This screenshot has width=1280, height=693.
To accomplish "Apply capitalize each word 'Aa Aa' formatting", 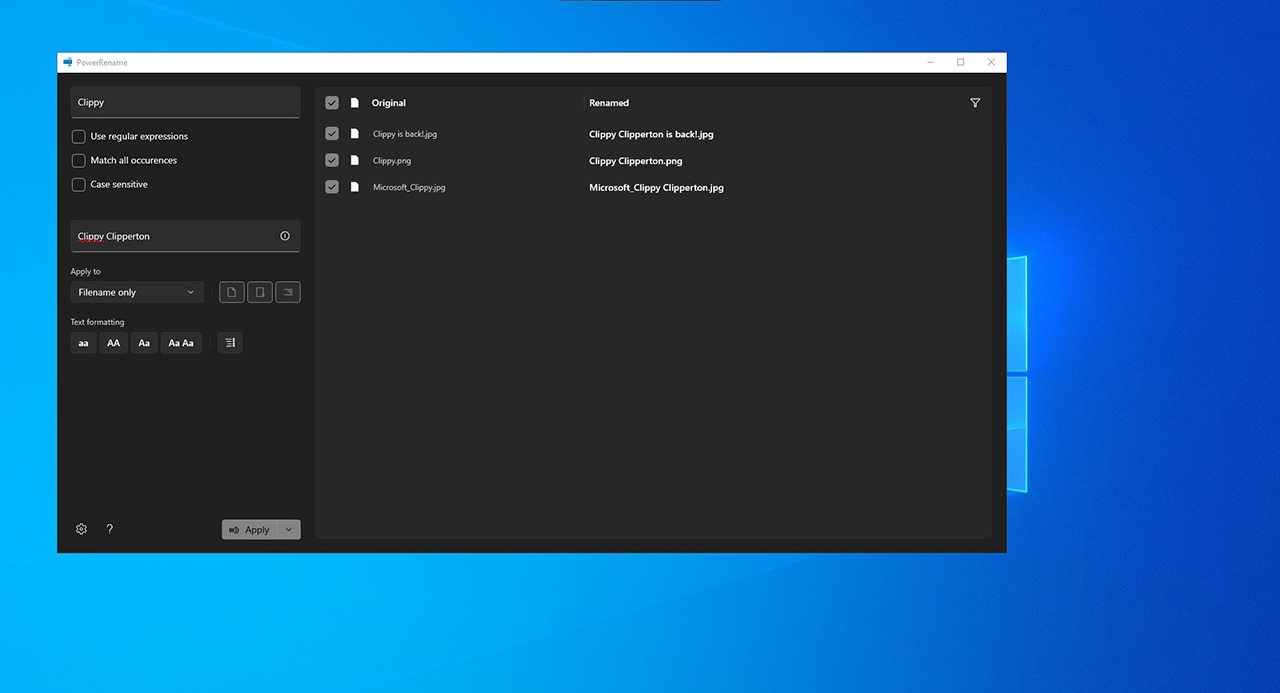I will [x=181, y=343].
